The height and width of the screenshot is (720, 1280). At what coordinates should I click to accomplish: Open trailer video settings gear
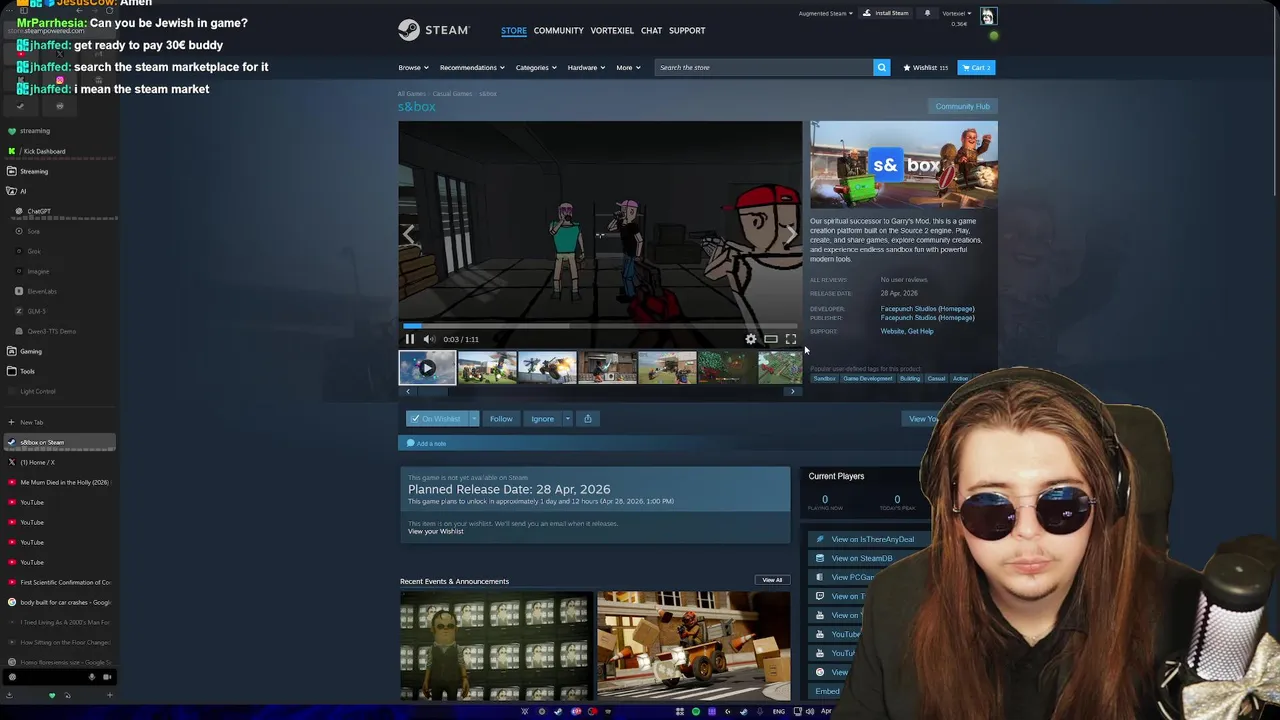point(751,339)
